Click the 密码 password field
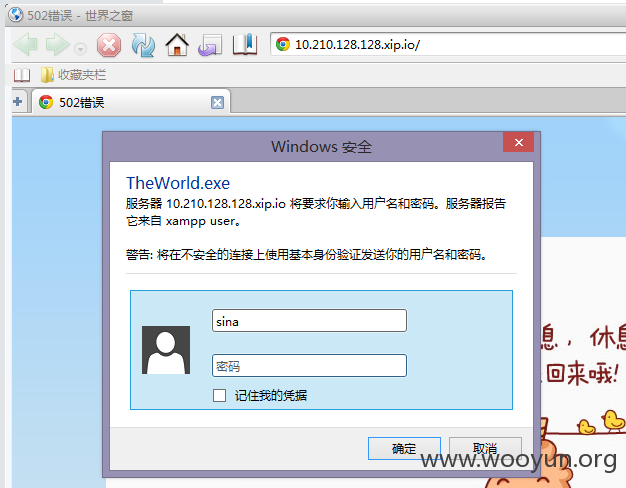Screen dimensions: 626x488 click(x=309, y=365)
